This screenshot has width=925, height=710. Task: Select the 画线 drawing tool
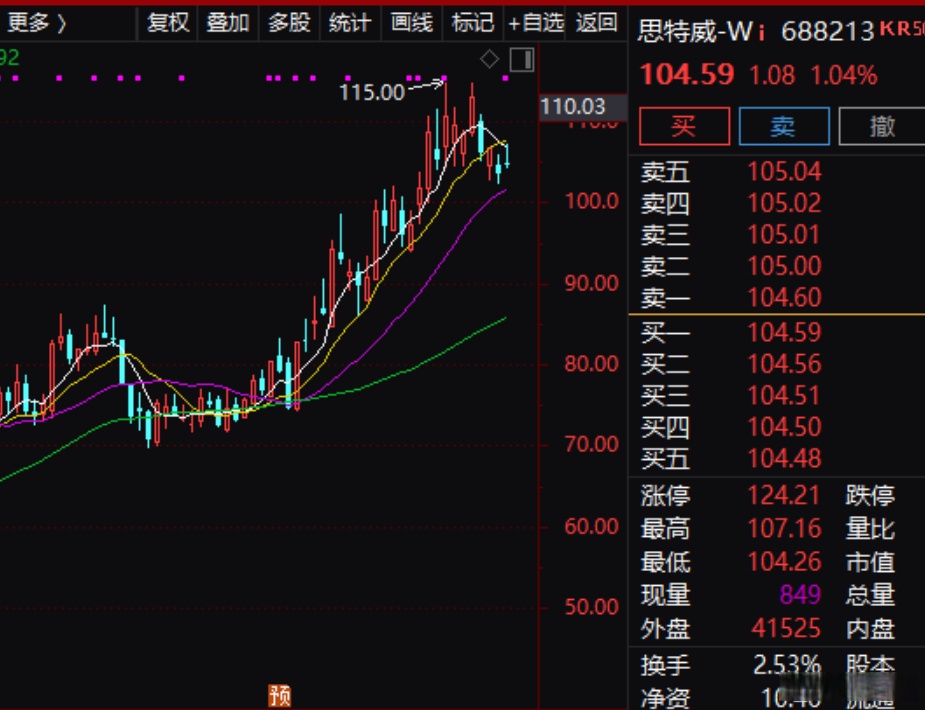click(x=410, y=22)
